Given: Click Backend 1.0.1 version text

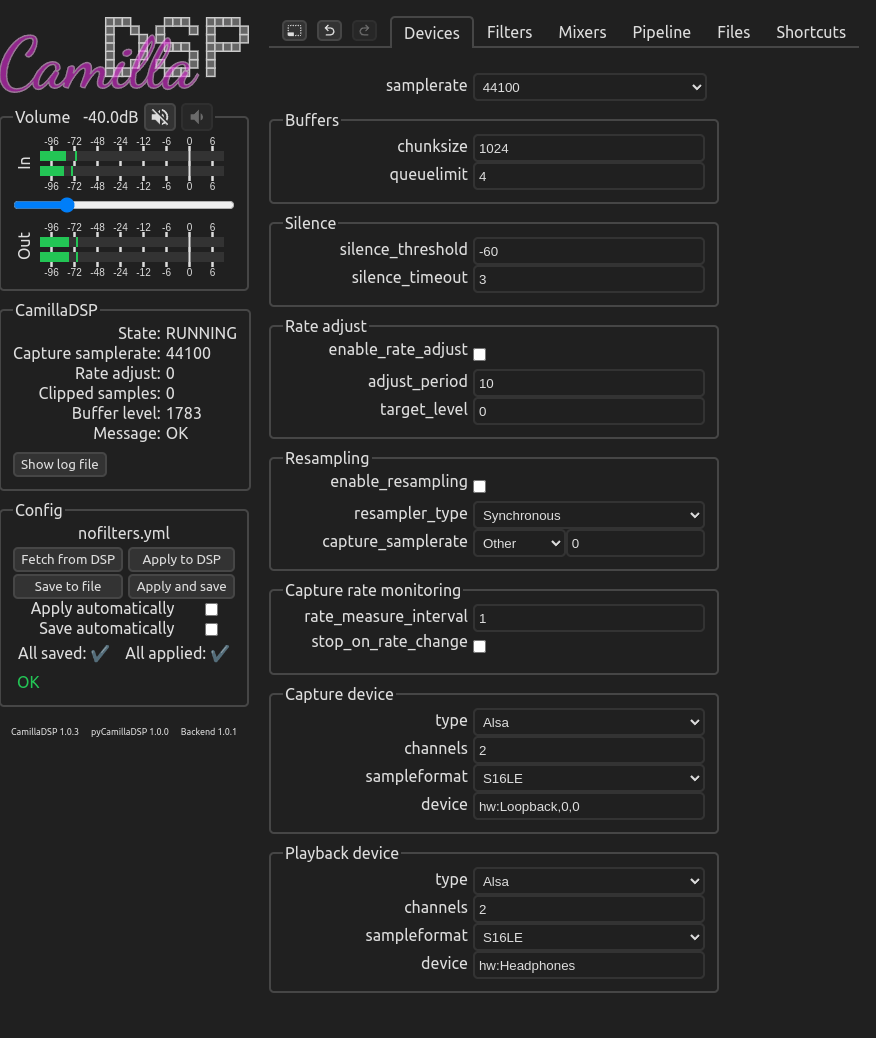Looking at the screenshot, I should coord(209,731).
